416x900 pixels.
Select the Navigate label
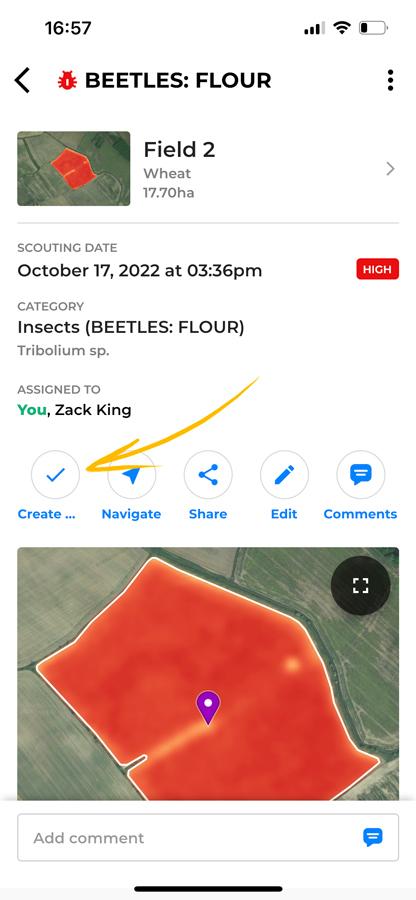pyautogui.click(x=131, y=514)
